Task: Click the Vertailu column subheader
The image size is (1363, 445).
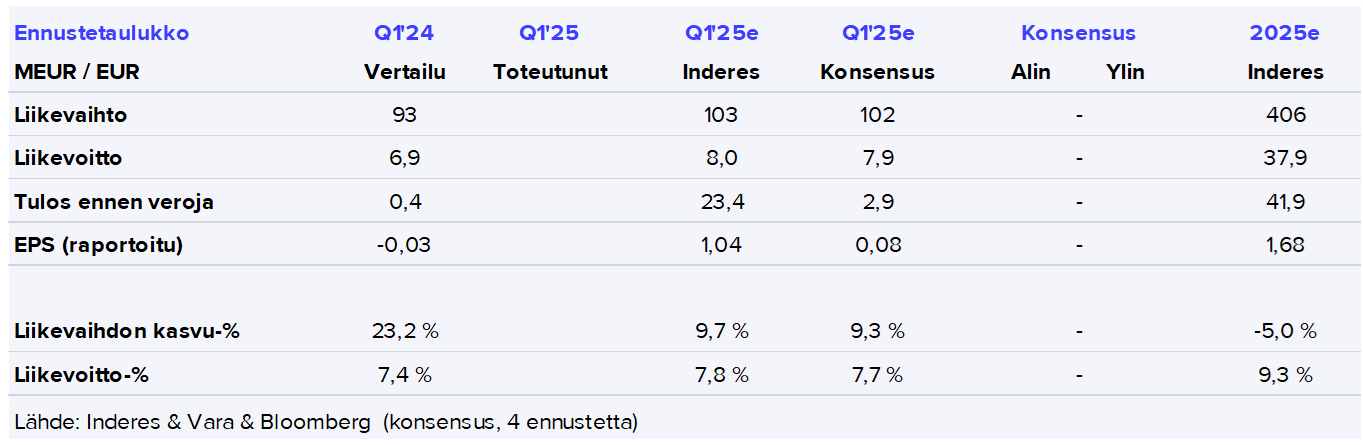Action: coord(404,72)
